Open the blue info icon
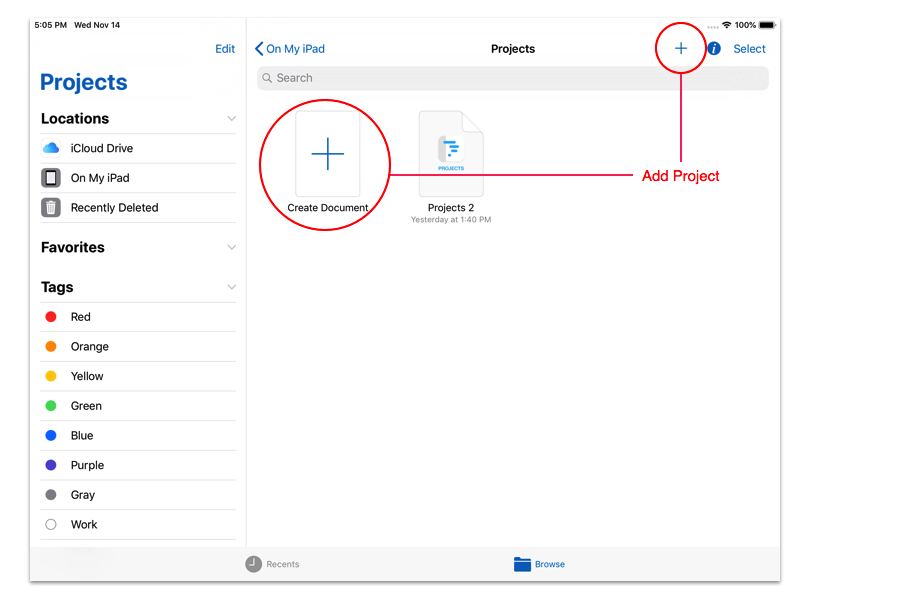The width and height of the screenshot is (902, 600). click(714, 48)
